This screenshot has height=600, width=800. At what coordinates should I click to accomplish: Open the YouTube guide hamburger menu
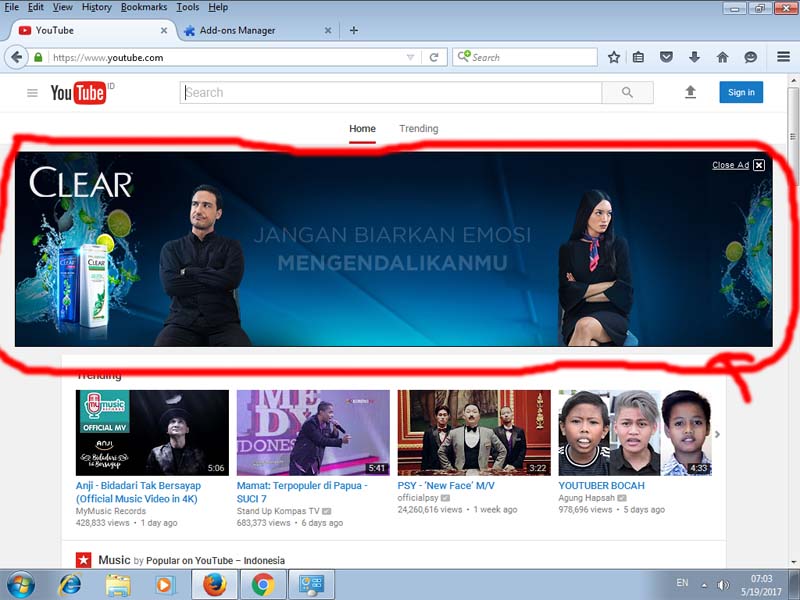[33, 92]
